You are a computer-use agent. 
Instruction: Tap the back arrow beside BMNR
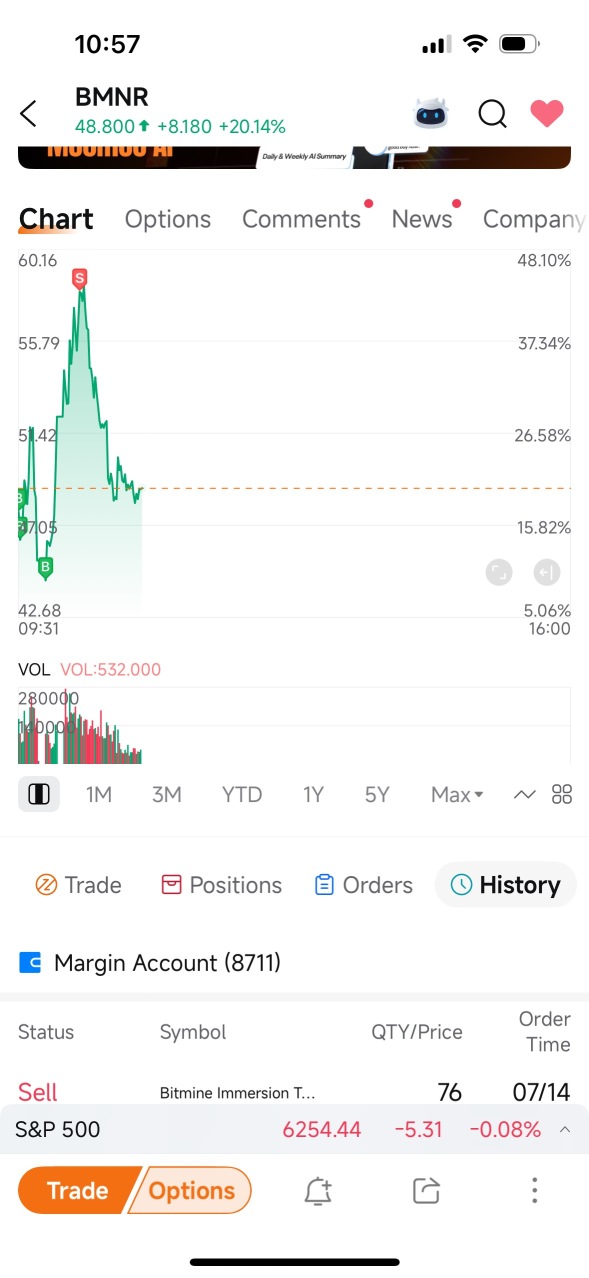tap(29, 113)
